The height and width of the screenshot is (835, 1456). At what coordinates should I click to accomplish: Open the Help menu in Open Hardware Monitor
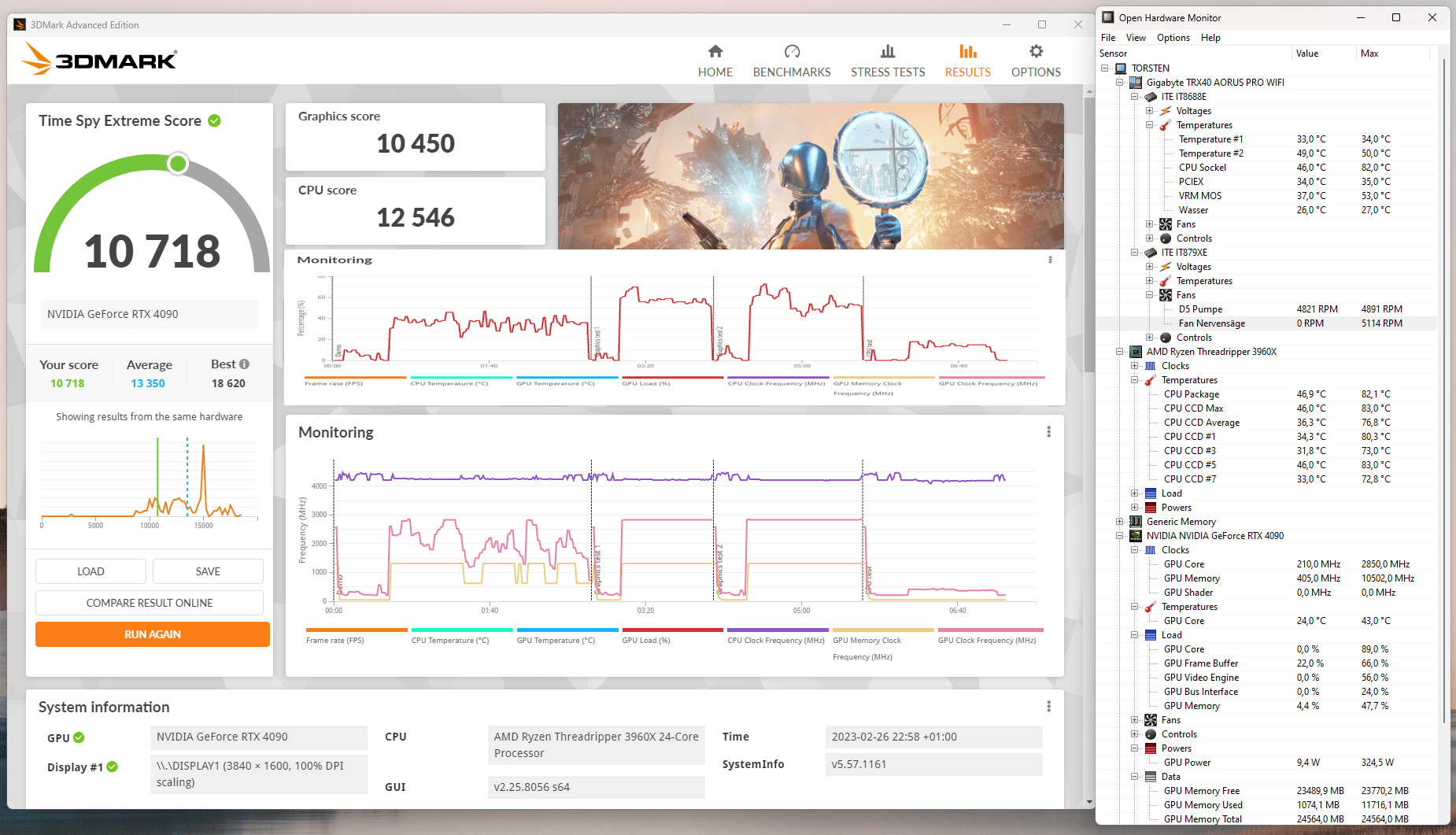pyautogui.click(x=1210, y=38)
